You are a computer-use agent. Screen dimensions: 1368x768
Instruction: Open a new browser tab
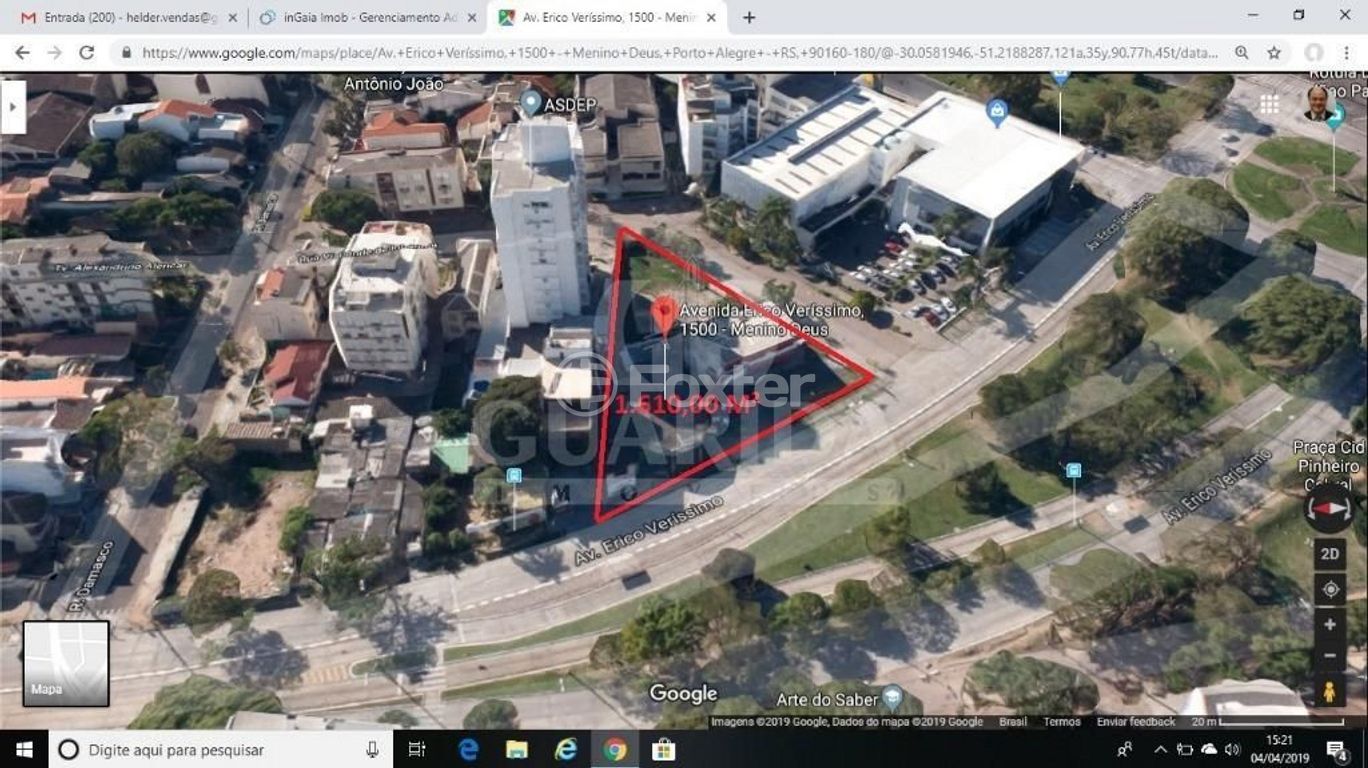coord(749,18)
